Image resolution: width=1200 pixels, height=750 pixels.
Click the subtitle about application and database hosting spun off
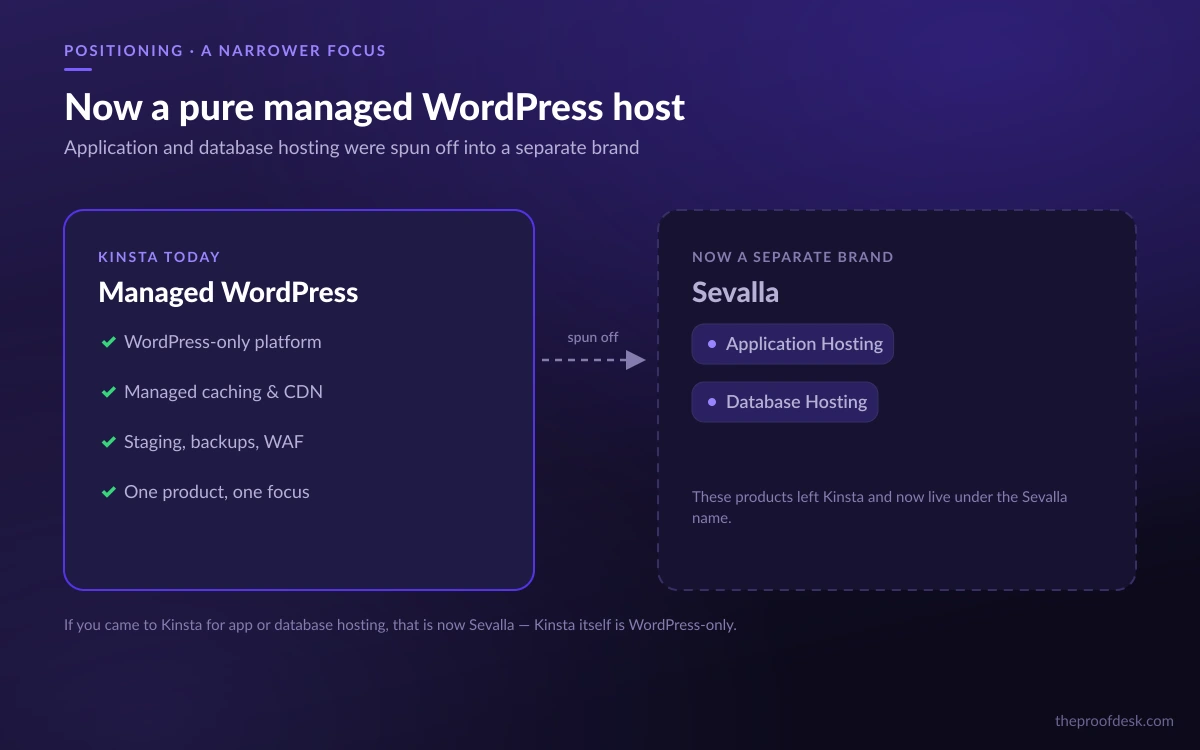[351, 148]
